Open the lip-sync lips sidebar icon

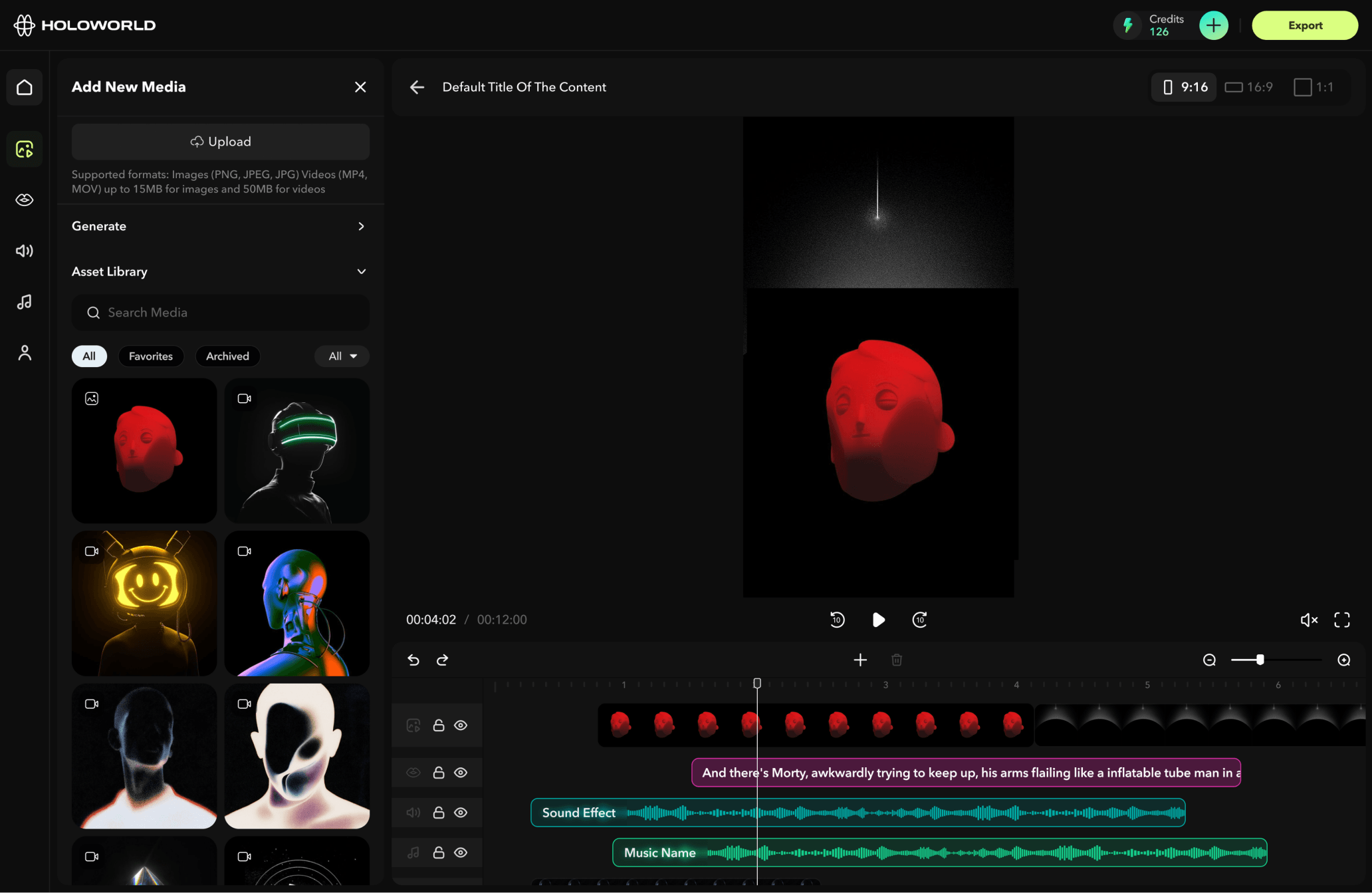coord(25,199)
